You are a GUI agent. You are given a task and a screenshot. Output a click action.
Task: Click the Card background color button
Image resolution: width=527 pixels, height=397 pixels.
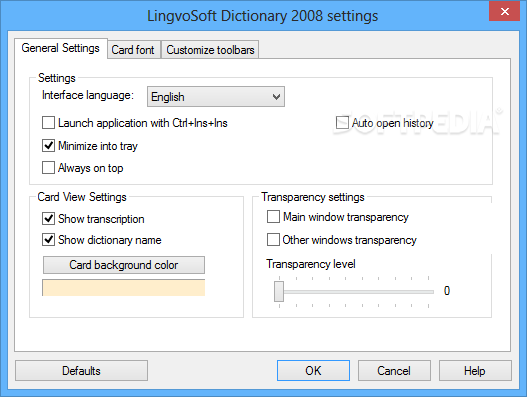124,265
